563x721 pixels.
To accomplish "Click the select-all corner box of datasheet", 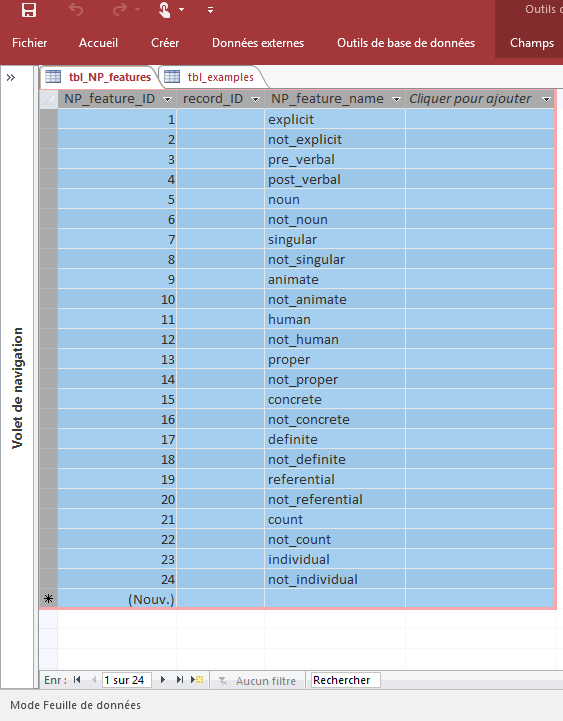I will tap(49, 99).
